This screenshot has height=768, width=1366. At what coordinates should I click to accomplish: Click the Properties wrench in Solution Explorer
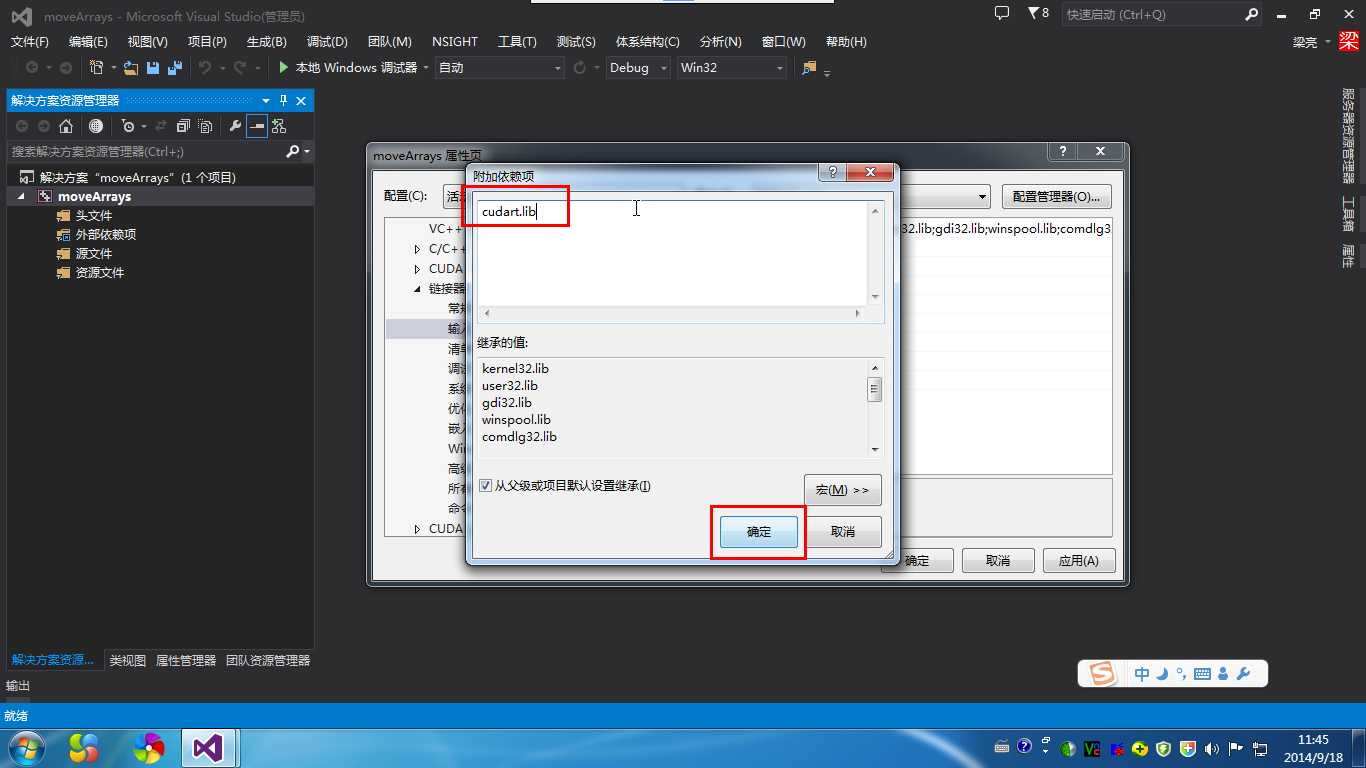[x=235, y=126]
